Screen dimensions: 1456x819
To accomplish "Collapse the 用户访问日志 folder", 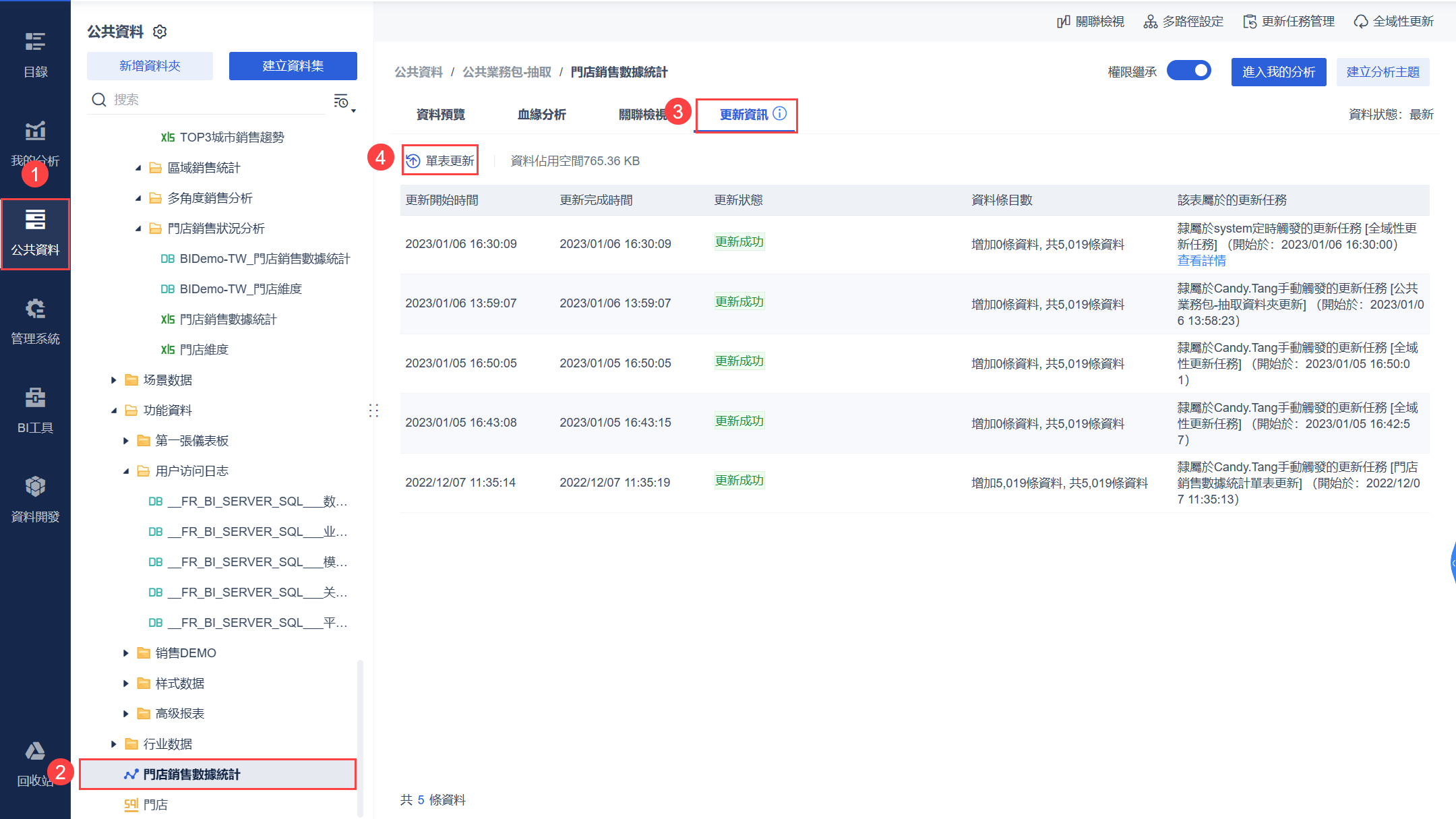I will pyautogui.click(x=125, y=471).
